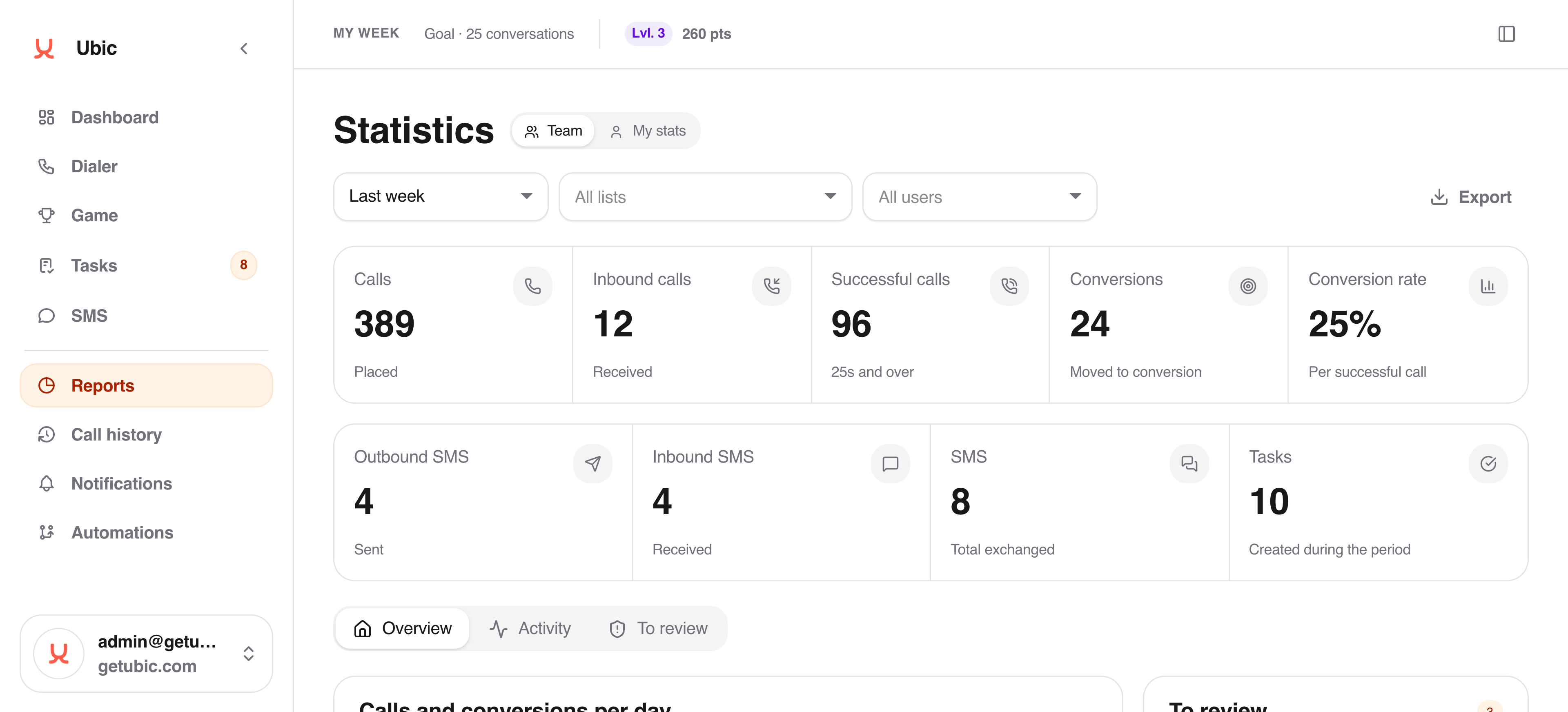Open Call history
The width and height of the screenshot is (1568, 712).
[x=146, y=434]
